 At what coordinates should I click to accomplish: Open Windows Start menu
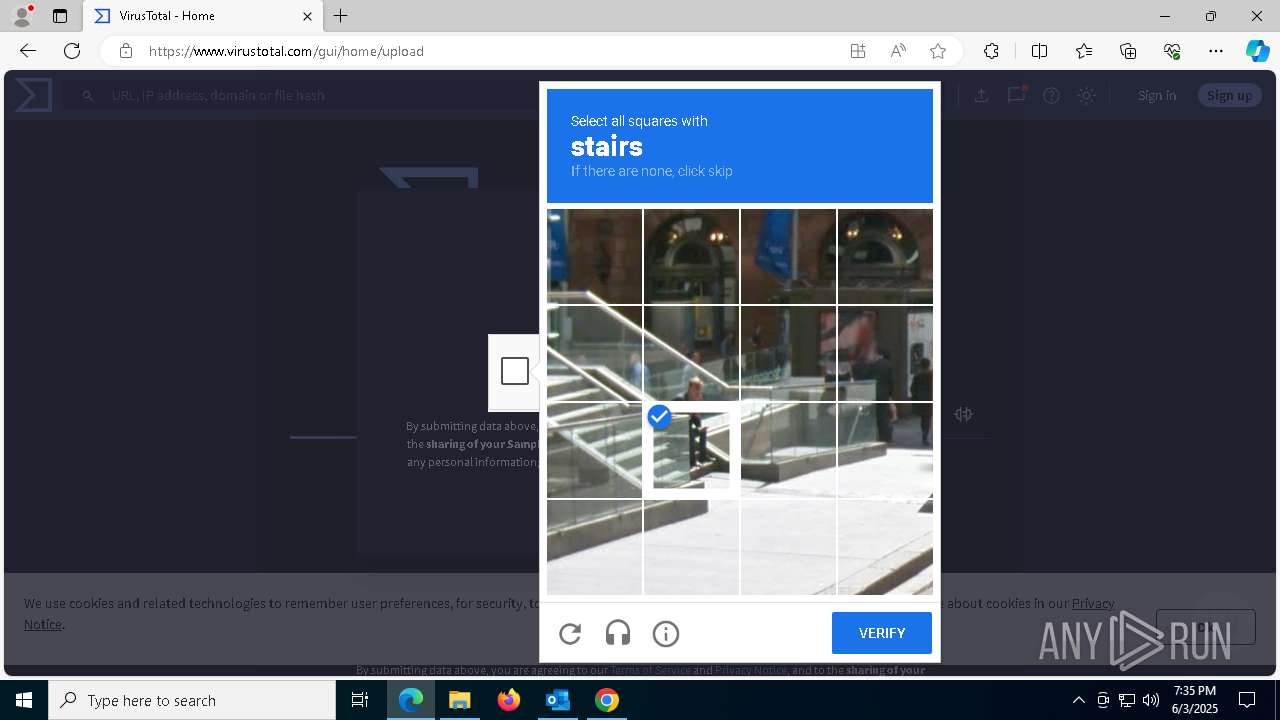(24, 700)
